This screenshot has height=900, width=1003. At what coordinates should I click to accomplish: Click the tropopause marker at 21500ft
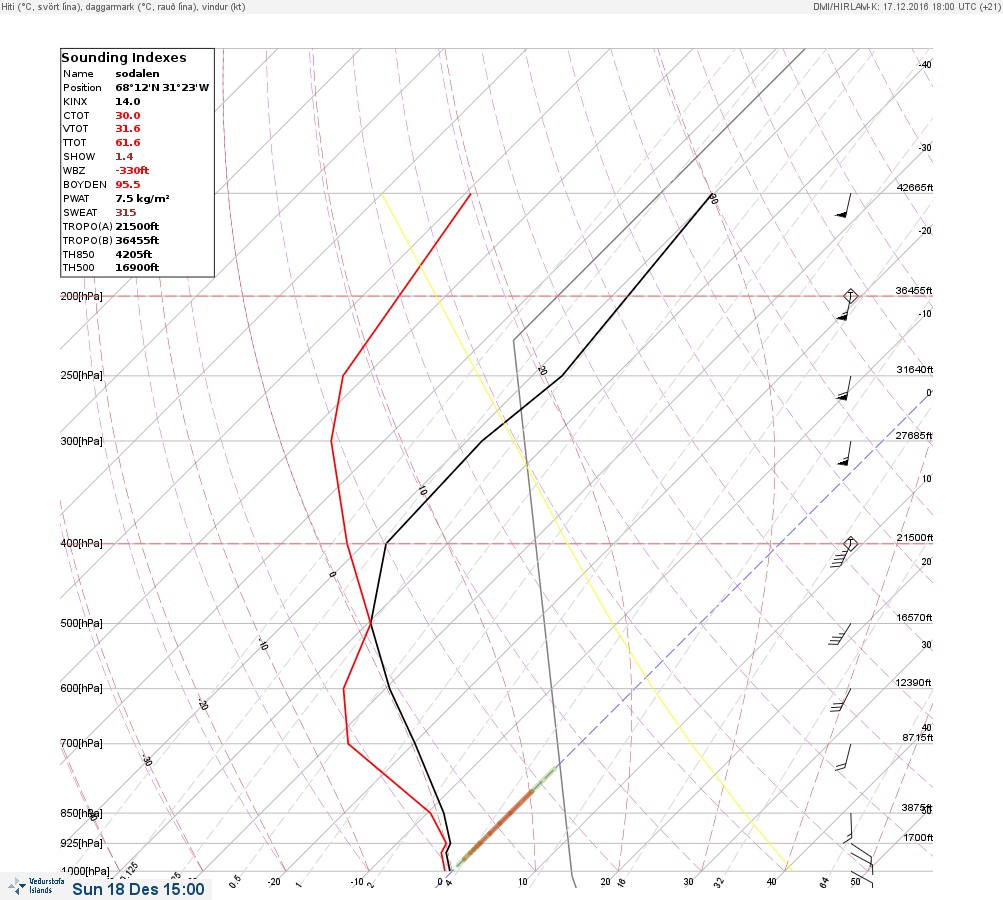[850, 544]
